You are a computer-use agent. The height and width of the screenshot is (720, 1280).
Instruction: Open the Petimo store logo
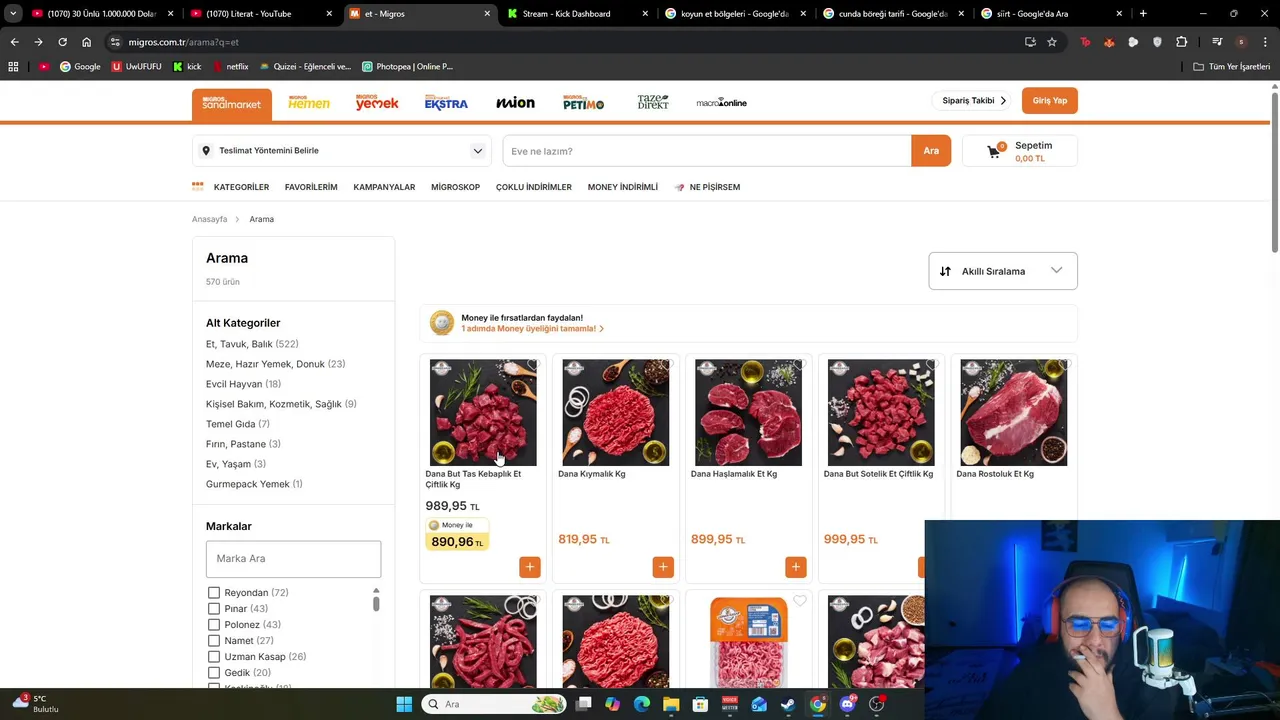584,103
